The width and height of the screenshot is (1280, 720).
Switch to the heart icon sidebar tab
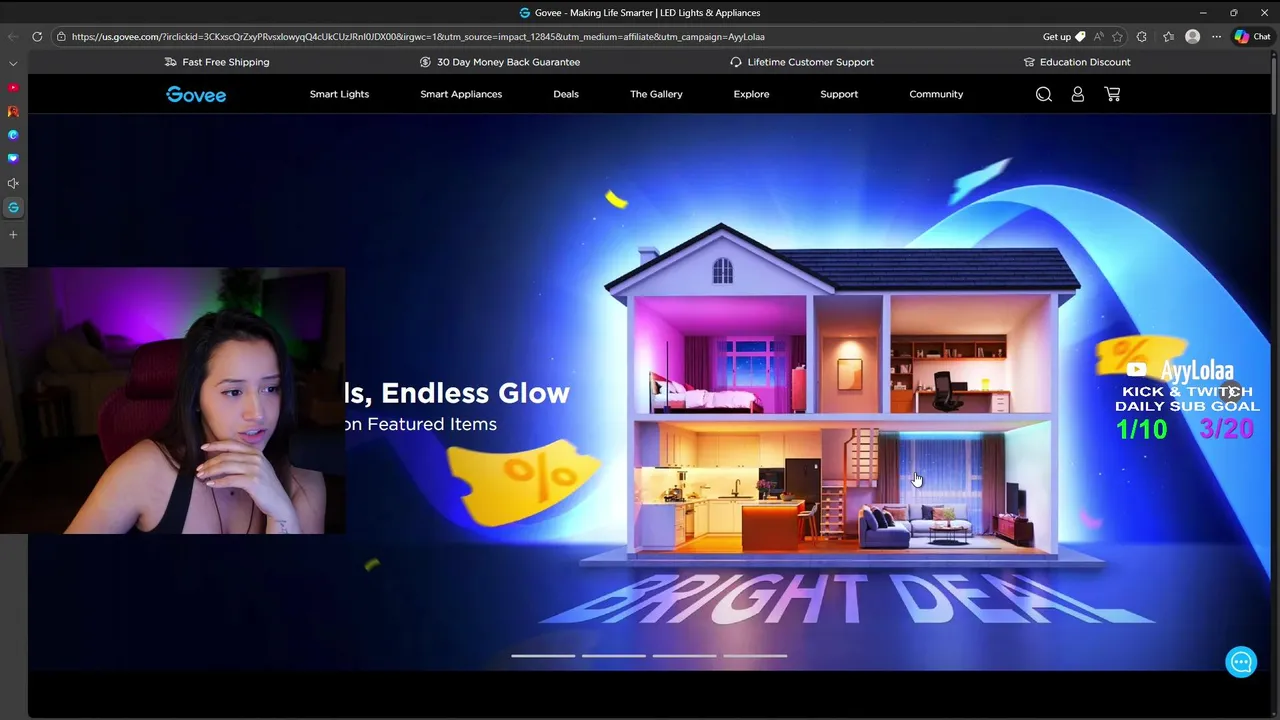click(13, 159)
